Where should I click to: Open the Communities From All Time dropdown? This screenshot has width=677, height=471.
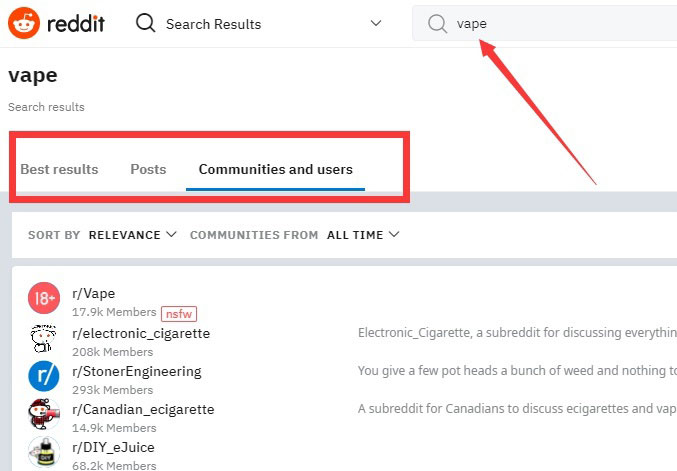tap(363, 235)
